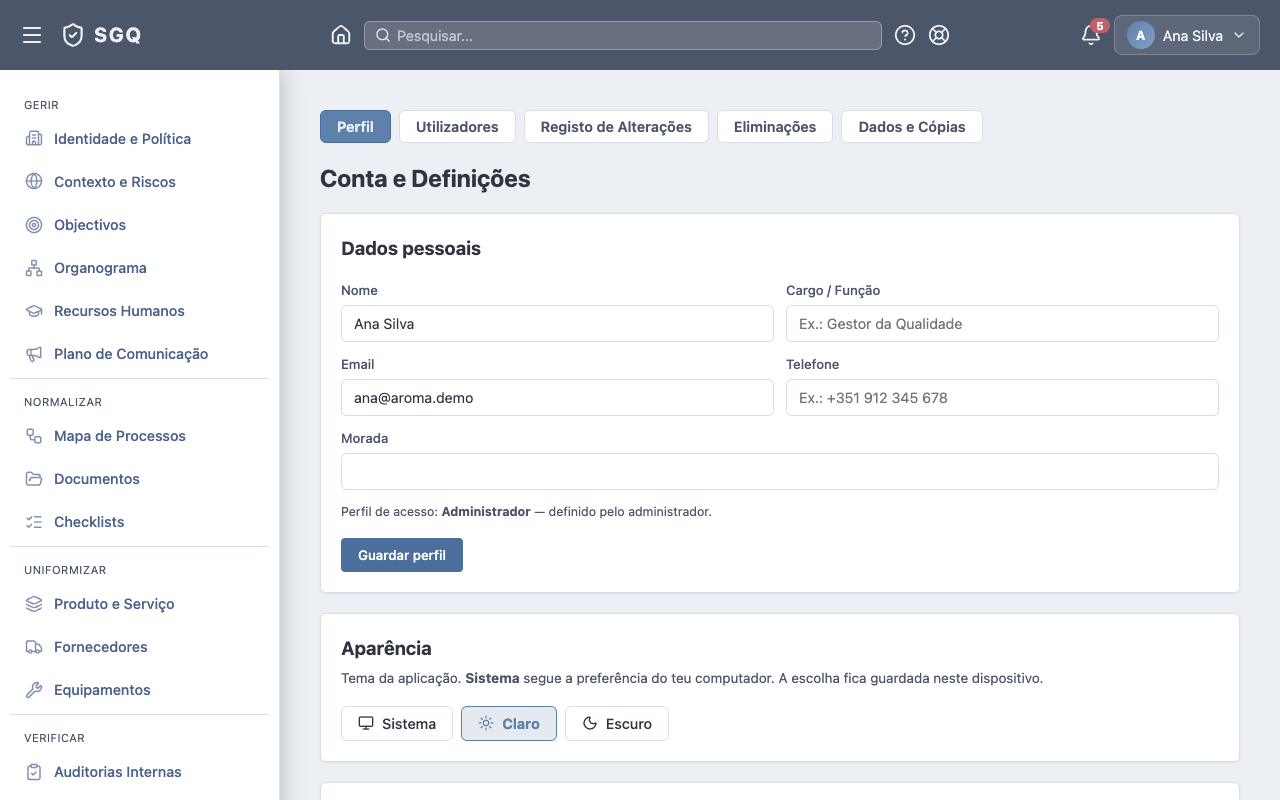Open Identidade e Política page
This screenshot has width=1280, height=800.
click(140, 139)
